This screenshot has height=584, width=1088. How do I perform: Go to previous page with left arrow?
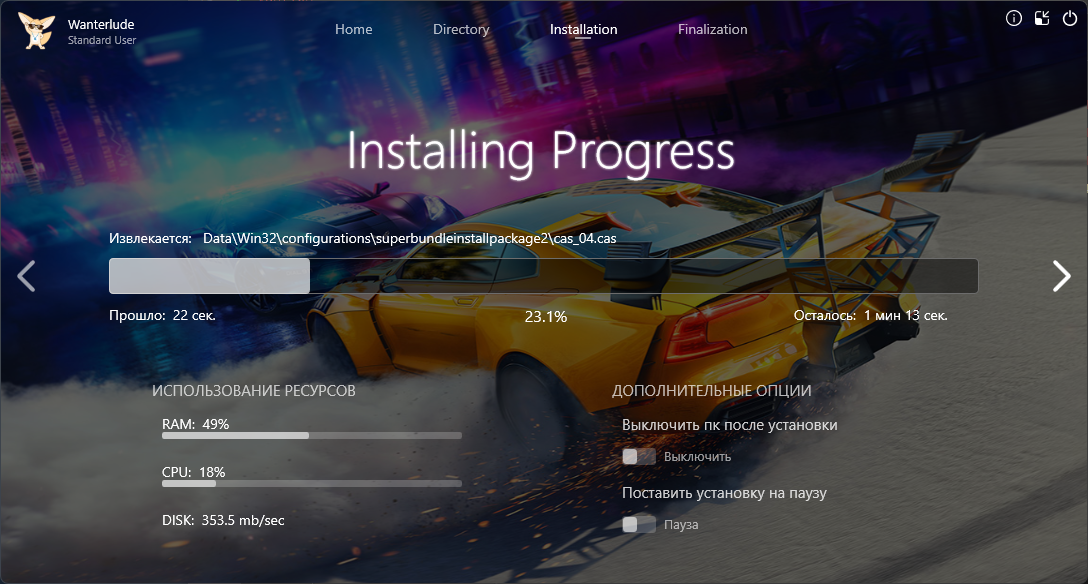[27, 276]
